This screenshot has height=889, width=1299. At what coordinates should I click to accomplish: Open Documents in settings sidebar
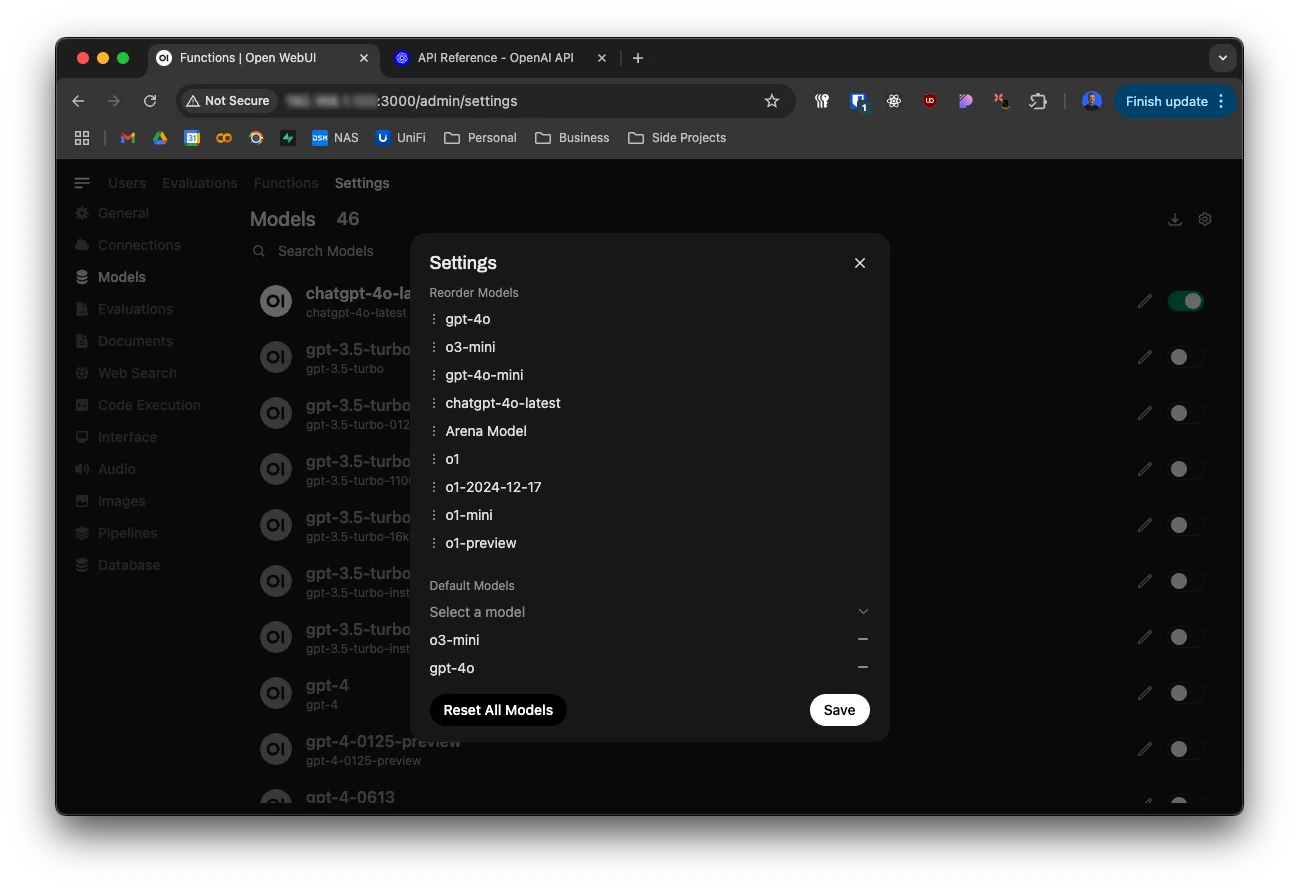(124, 341)
